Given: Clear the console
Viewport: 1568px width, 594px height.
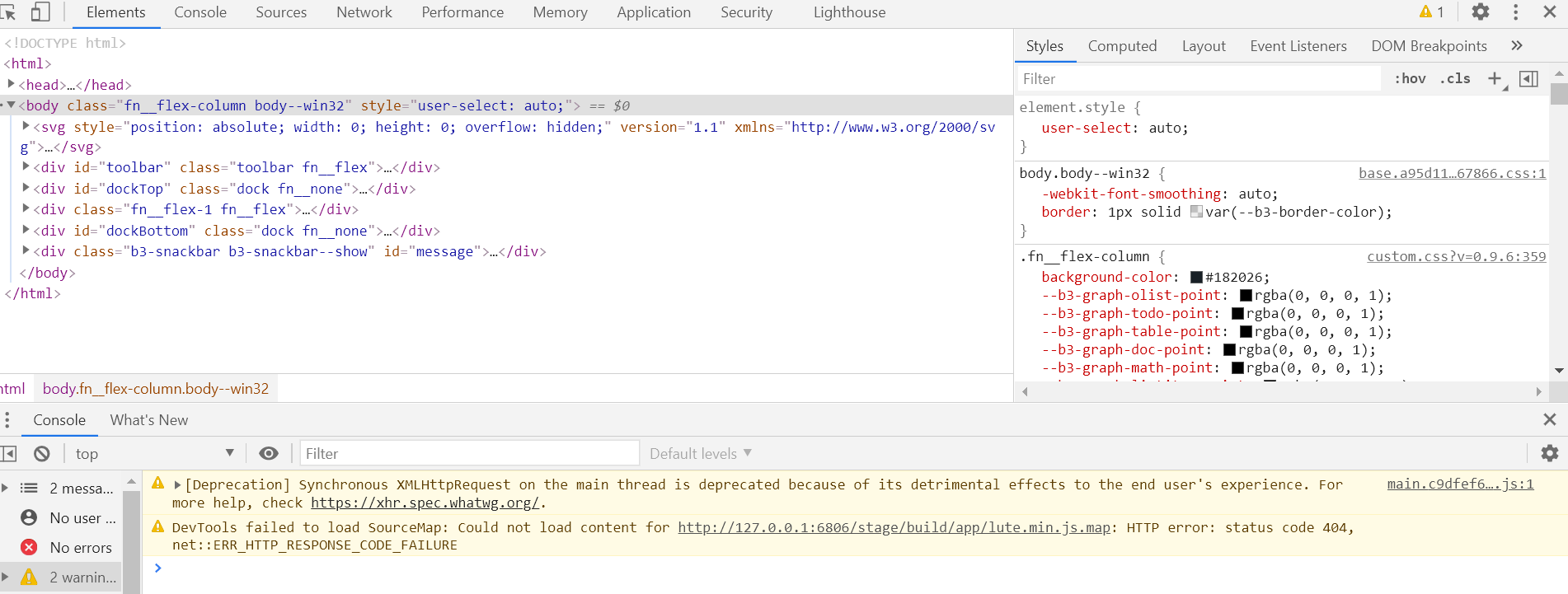Looking at the screenshot, I should coord(42,454).
